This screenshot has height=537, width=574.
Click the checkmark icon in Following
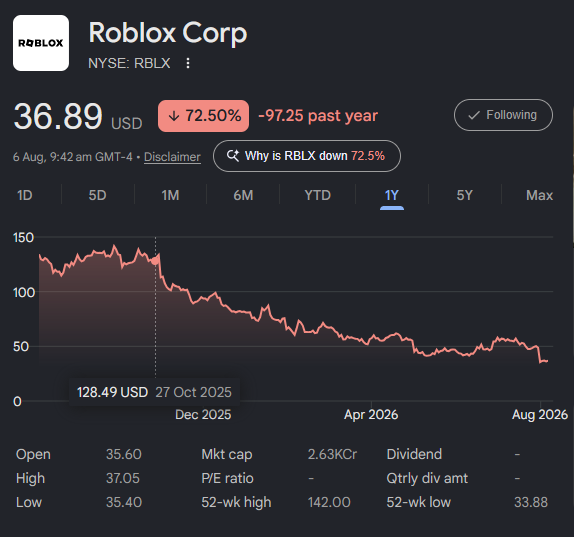tap(474, 115)
